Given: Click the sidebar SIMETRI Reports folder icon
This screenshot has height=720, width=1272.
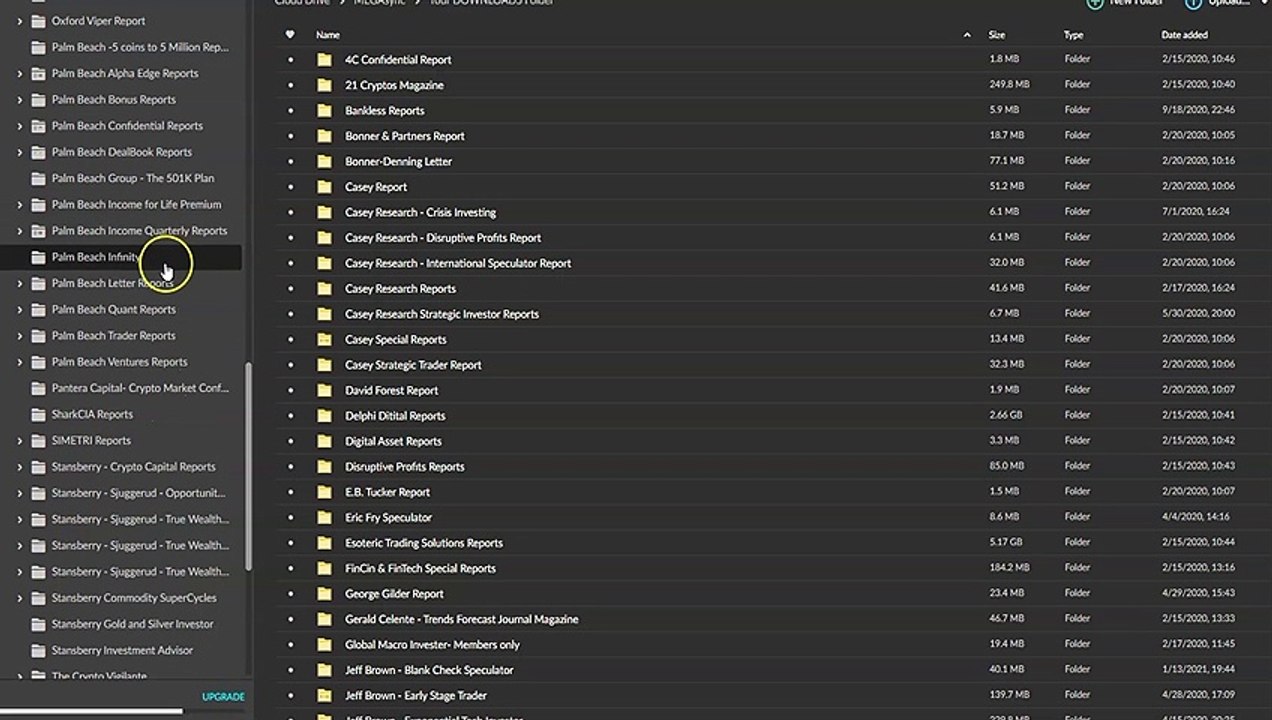Looking at the screenshot, I should click(39, 441).
